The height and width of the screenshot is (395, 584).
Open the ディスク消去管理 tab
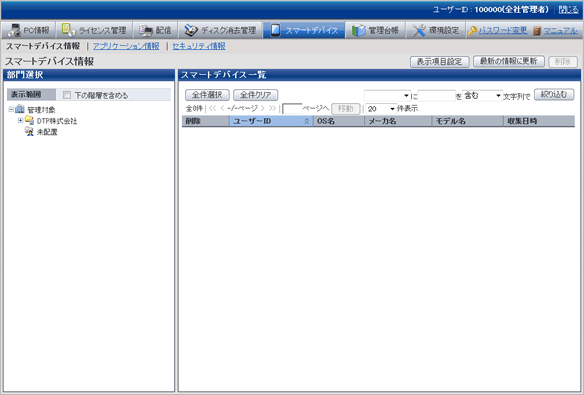(x=220, y=30)
